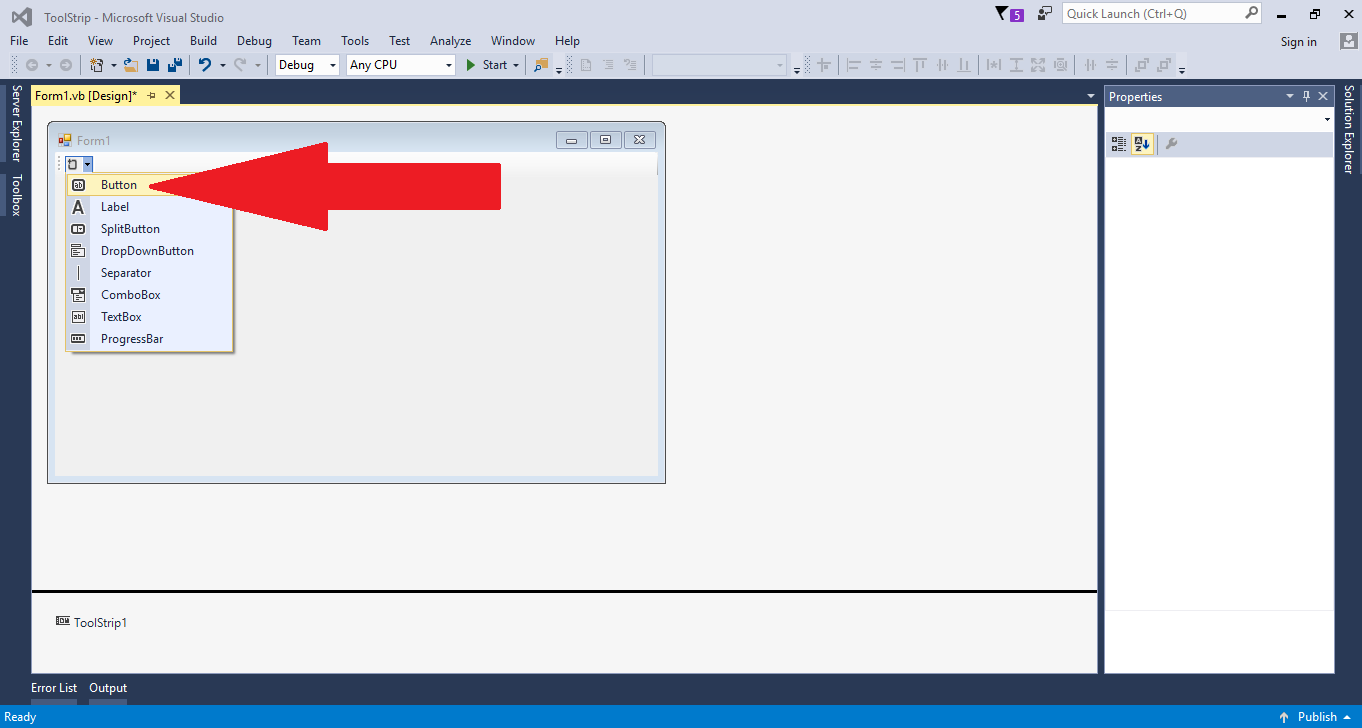Click the Align Bottoms layout icon
This screenshot has height=728, width=1362.
(964, 65)
